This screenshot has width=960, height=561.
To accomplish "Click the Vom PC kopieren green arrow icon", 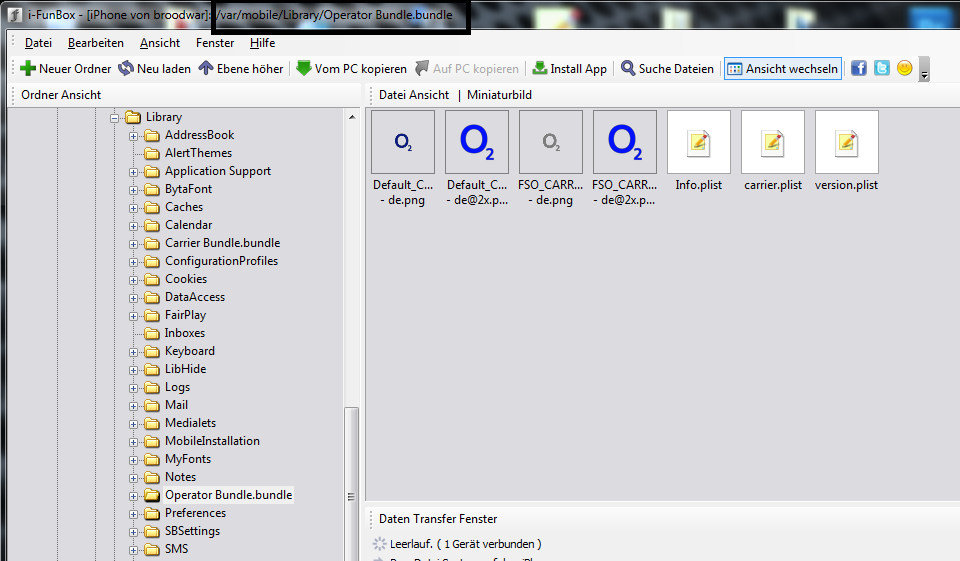I will (304, 69).
